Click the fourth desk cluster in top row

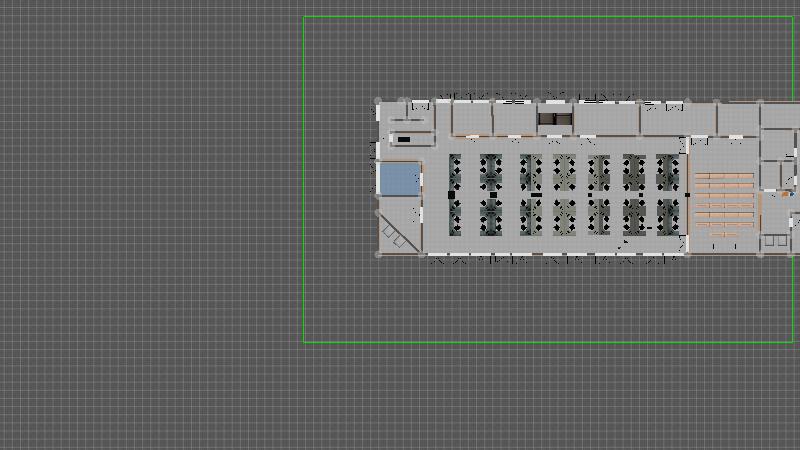(562, 170)
